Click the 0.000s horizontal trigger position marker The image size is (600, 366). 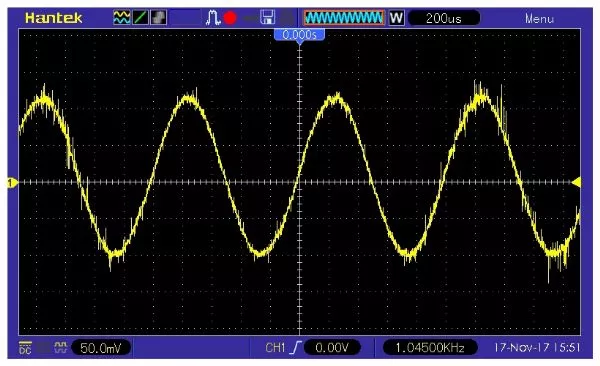(299, 36)
